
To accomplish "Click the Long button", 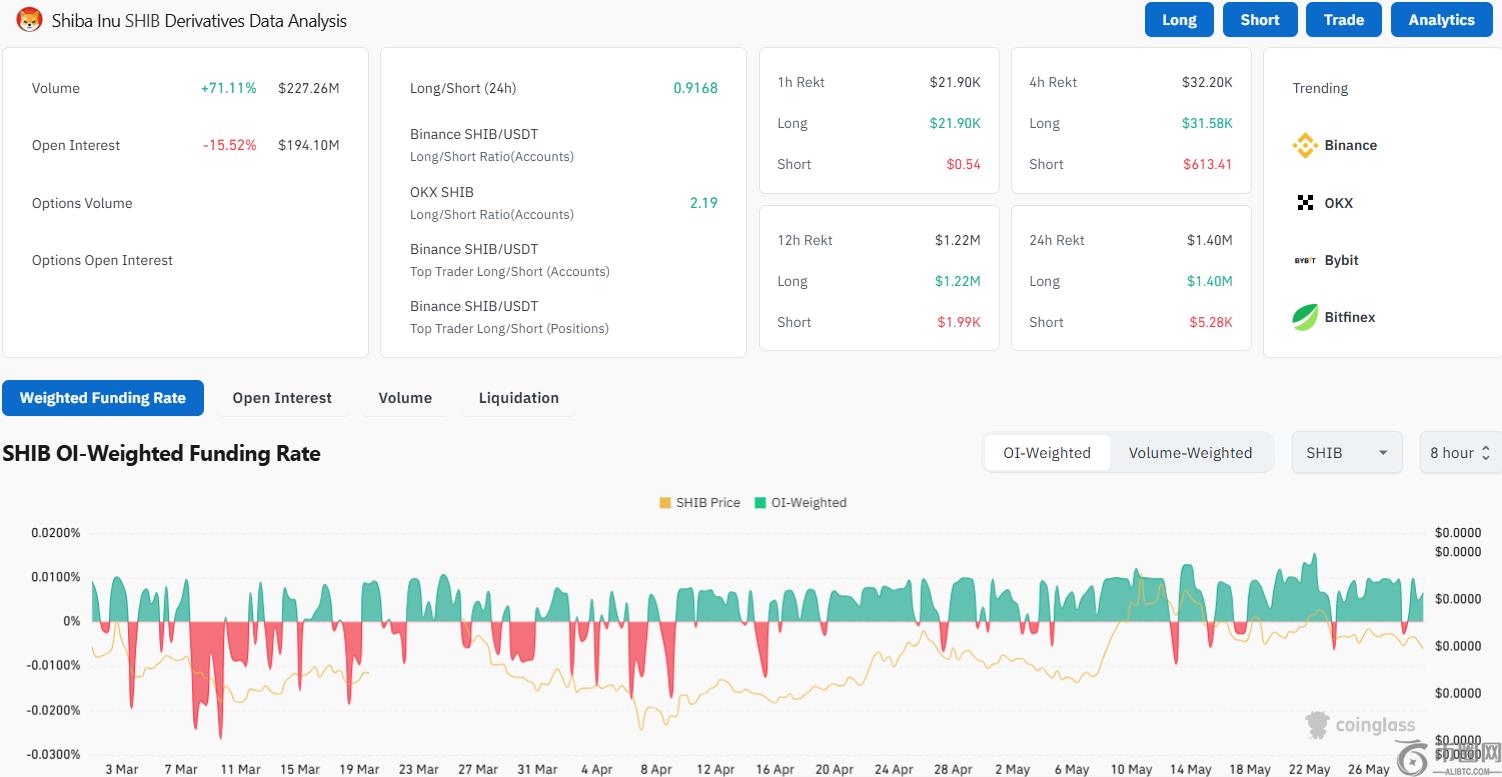I will pos(1179,20).
